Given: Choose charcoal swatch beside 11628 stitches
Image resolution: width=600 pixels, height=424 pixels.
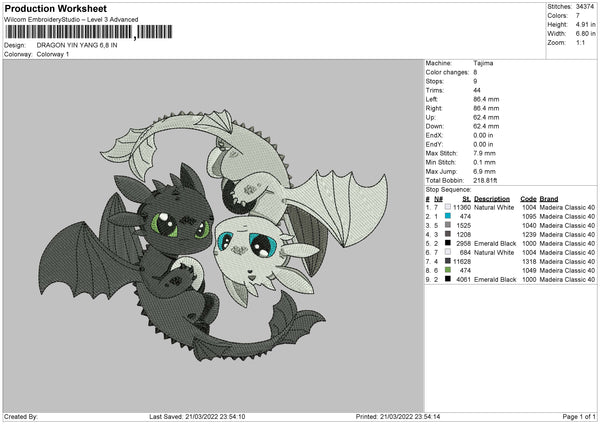Looking at the screenshot, I should point(448,261).
